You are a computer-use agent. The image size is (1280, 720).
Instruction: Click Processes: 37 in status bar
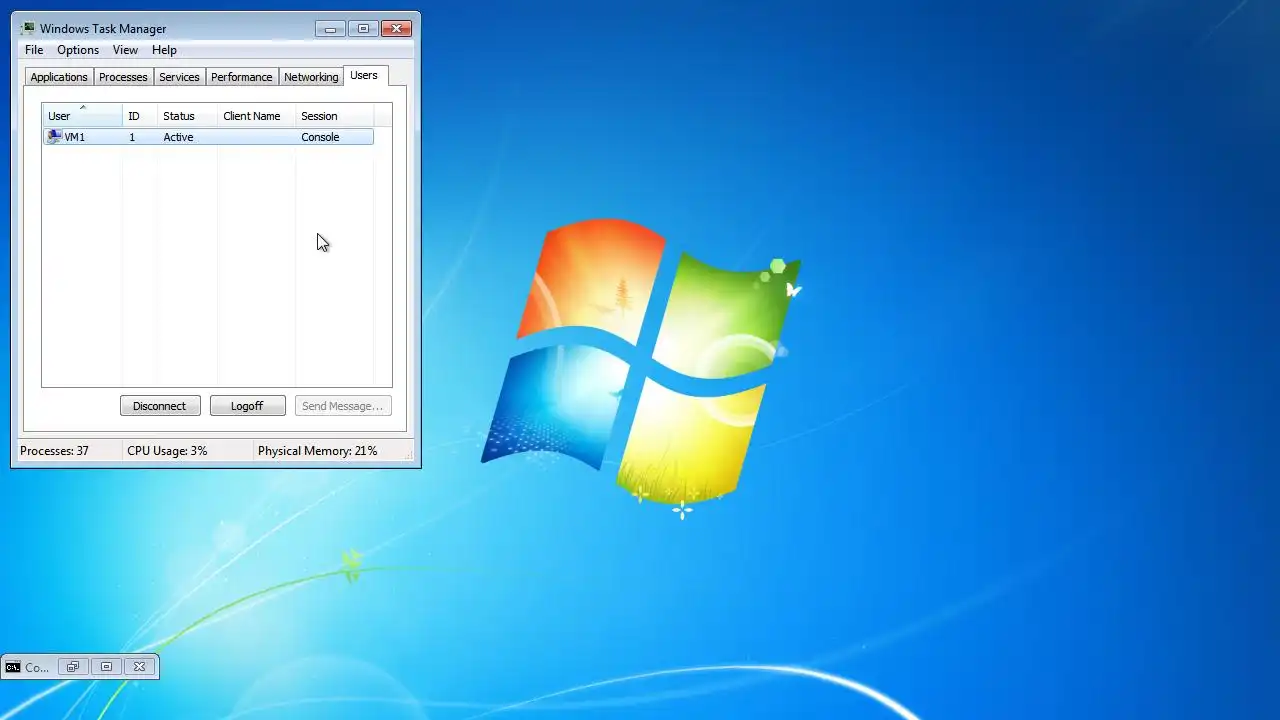[x=54, y=451]
